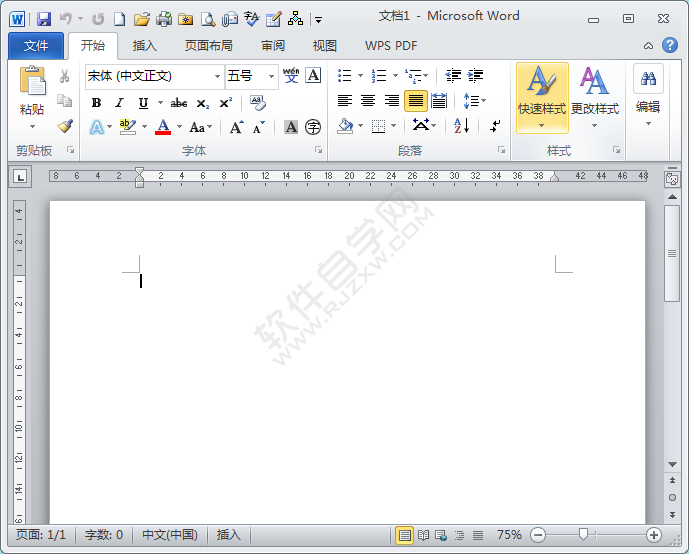Shrink font size with small A icon

tap(259, 127)
